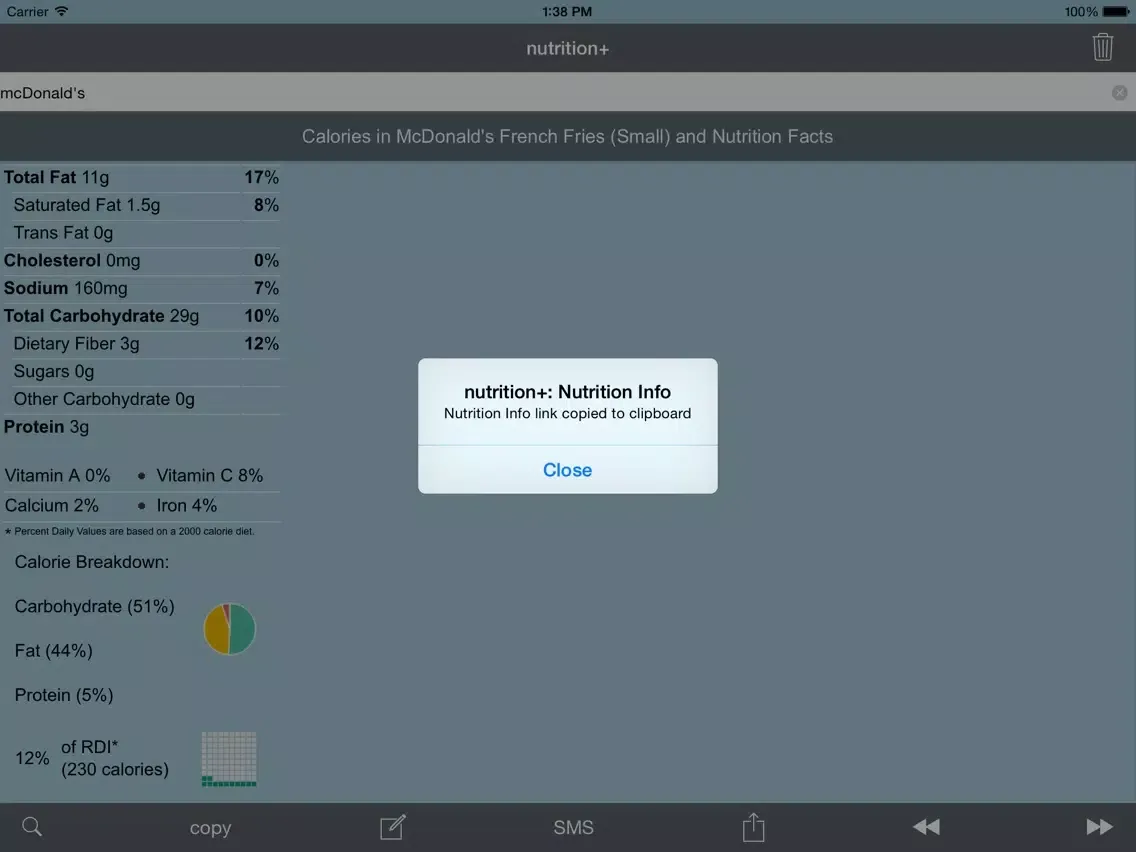Tap the Vitamin C 8% text
Image resolution: width=1136 pixels, height=852 pixels.
[x=209, y=476]
